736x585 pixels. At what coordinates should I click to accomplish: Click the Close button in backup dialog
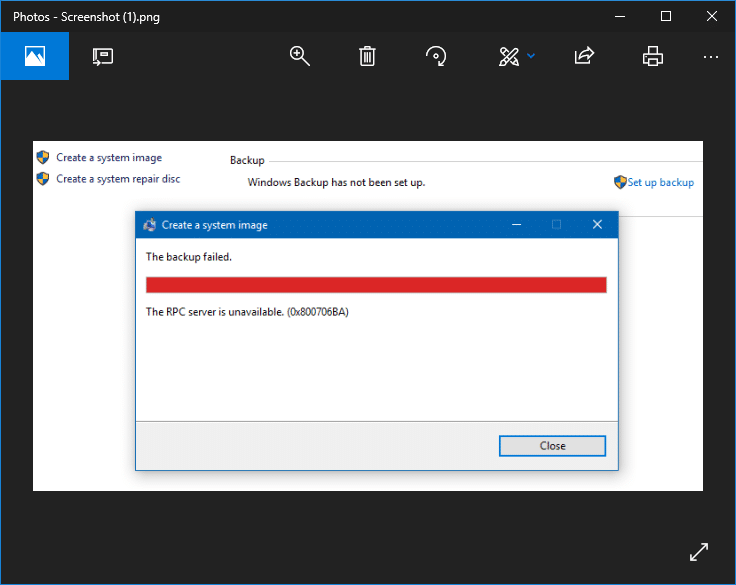552,446
